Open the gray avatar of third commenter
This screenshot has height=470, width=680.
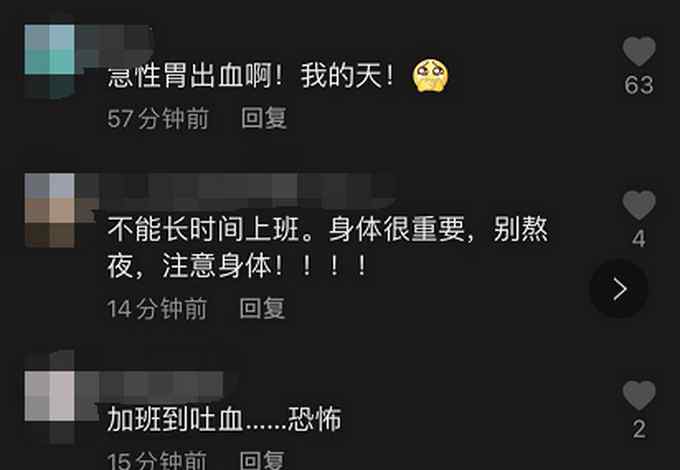[49, 396]
